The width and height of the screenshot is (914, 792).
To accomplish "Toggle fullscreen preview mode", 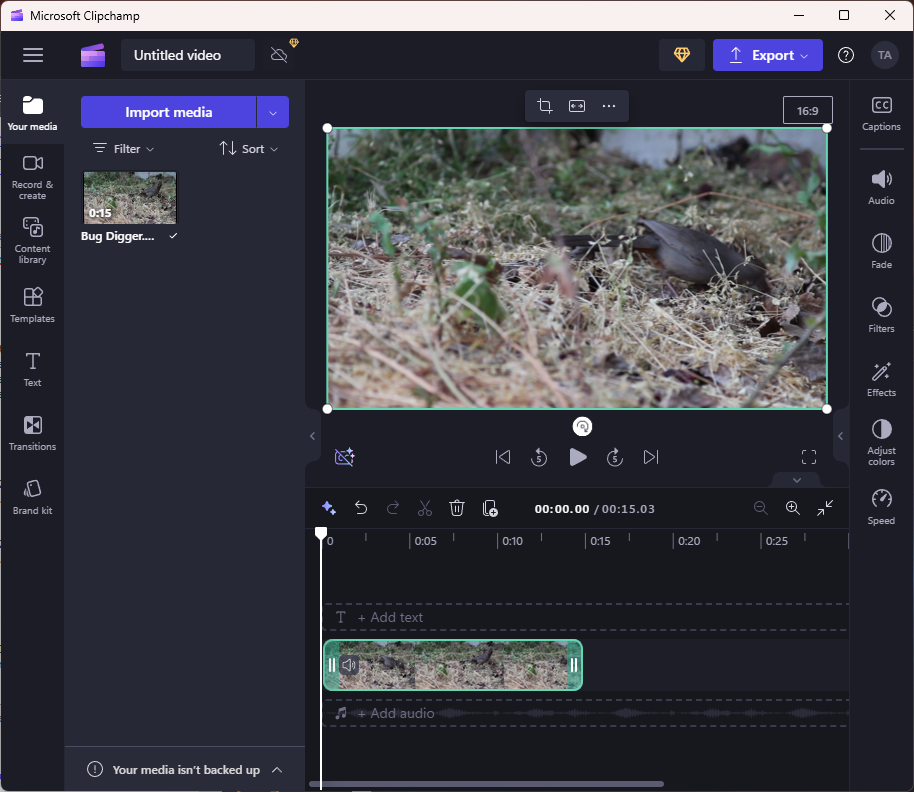I will tap(809, 457).
